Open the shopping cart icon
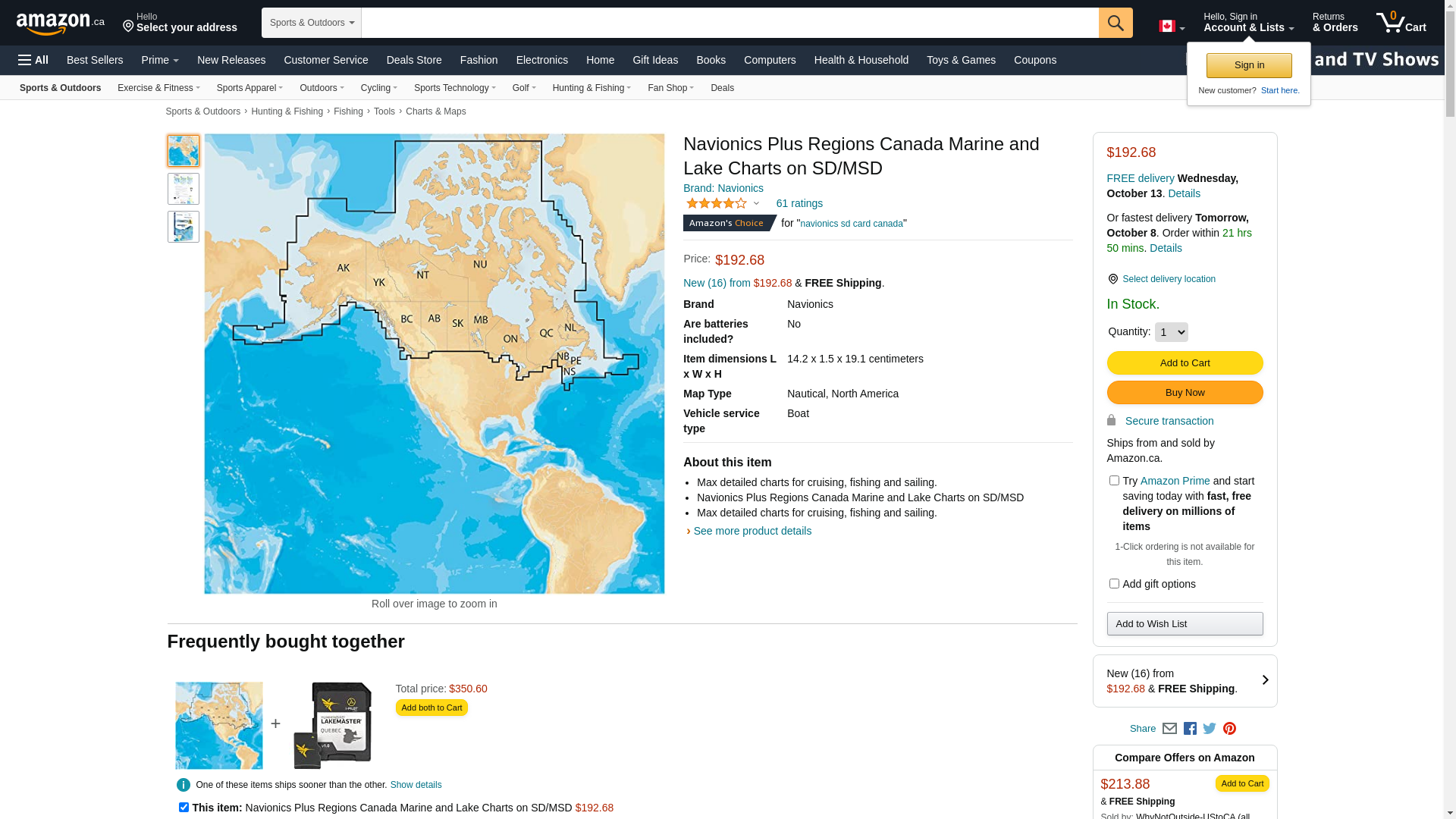Viewport: 1456px width, 819px height. 1401,23
